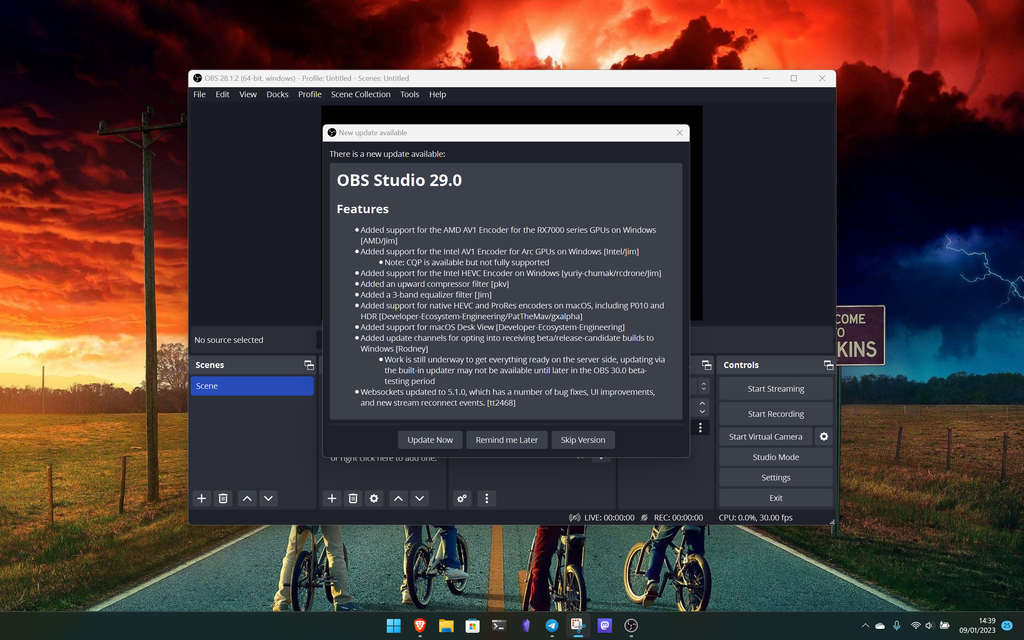This screenshot has height=640, width=1024.
Task: Start the Virtual Camera
Action: (767, 437)
